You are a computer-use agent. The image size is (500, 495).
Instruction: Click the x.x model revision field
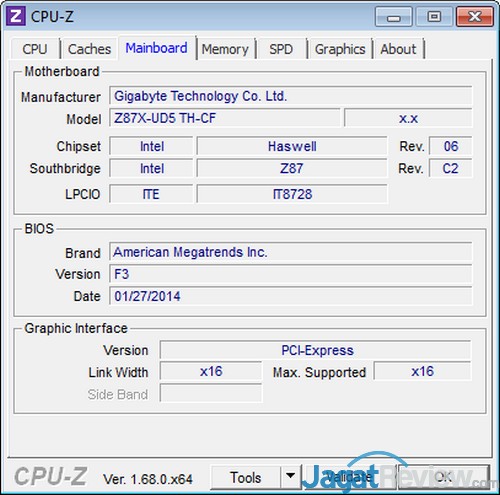coord(408,118)
